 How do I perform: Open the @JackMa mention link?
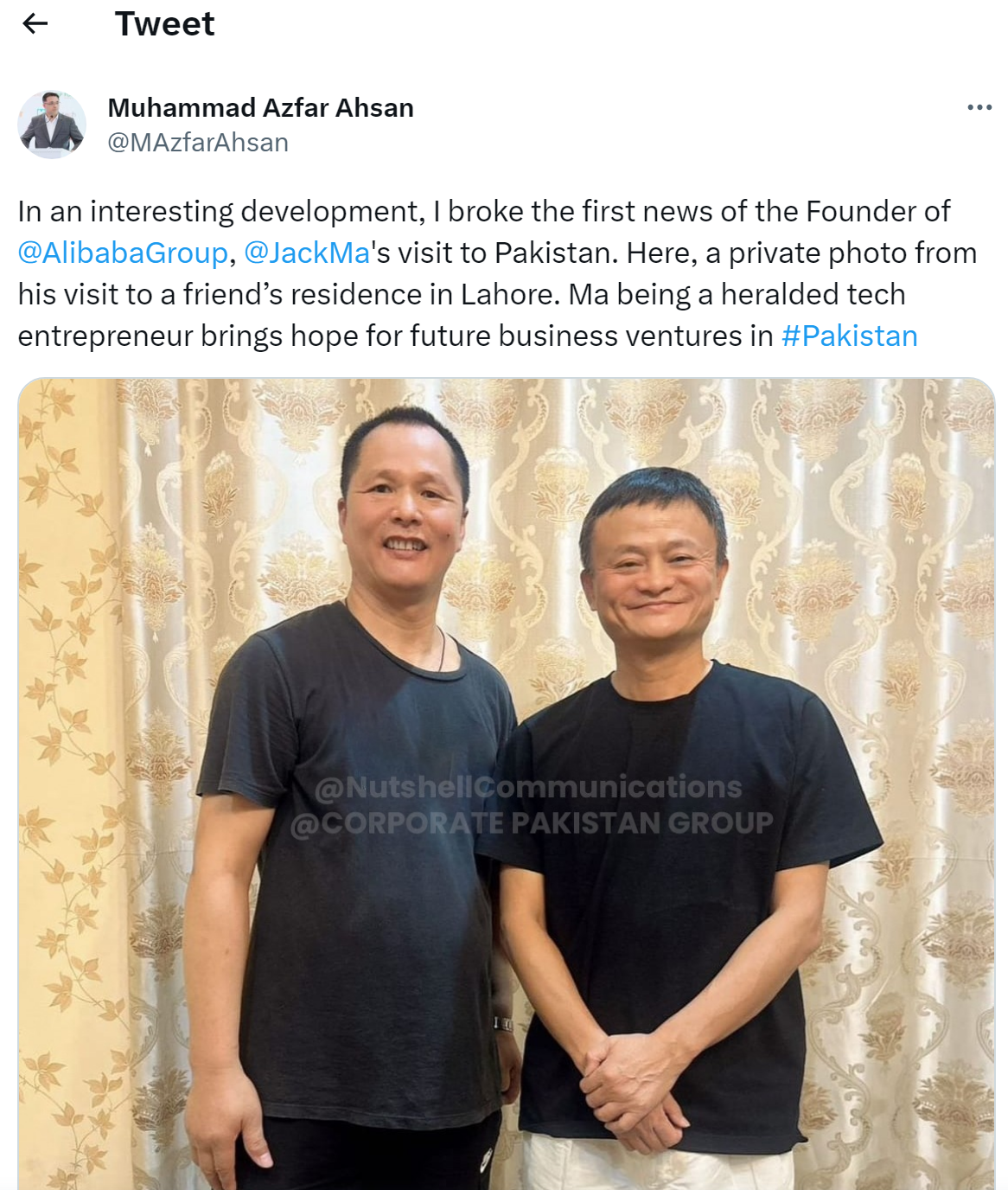(x=307, y=253)
